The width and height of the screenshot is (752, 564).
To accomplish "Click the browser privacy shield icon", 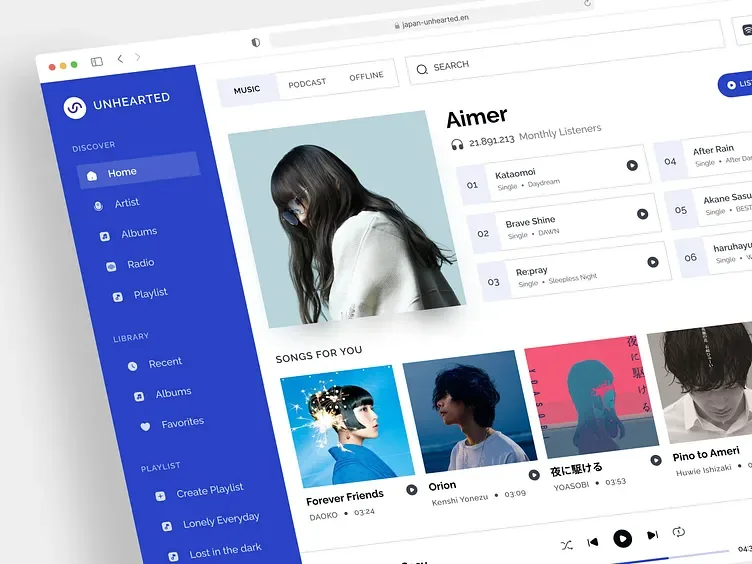I will [x=256, y=42].
